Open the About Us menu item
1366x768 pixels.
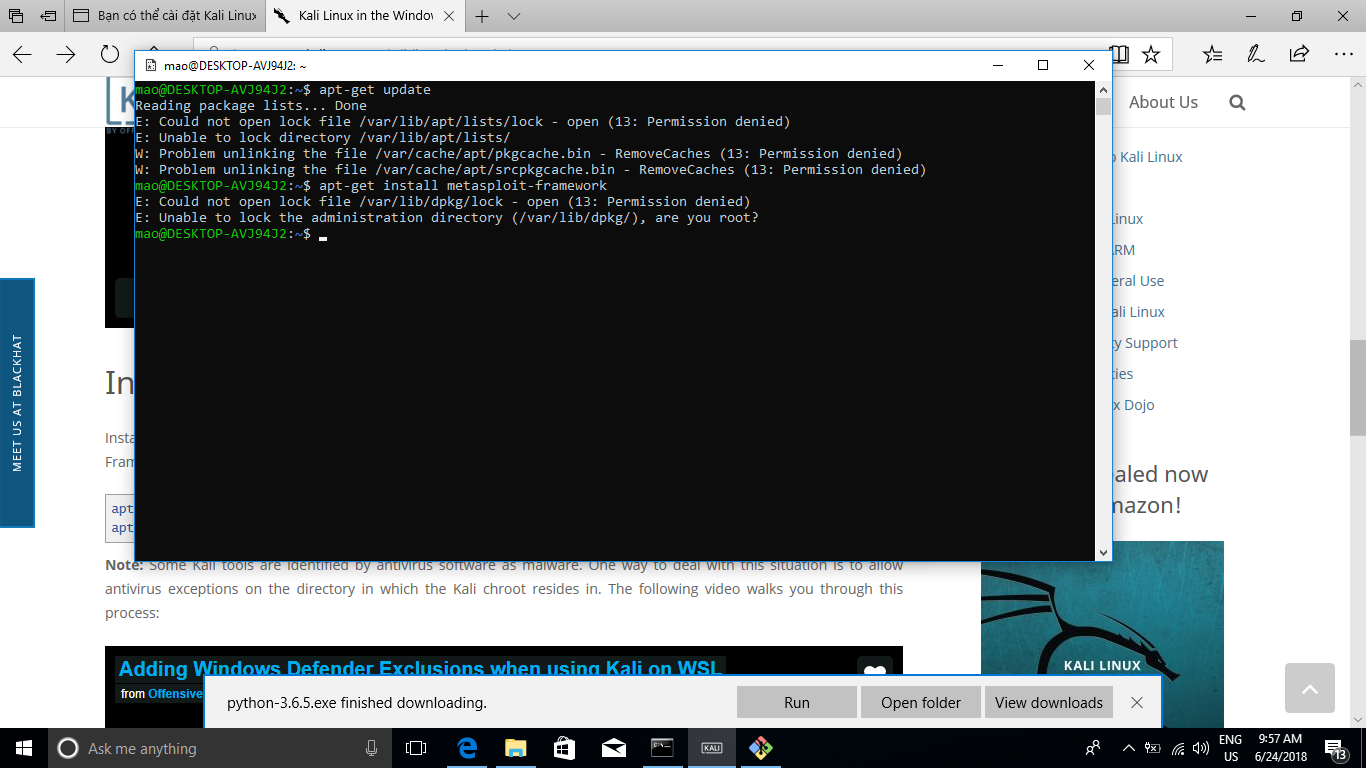[1163, 102]
